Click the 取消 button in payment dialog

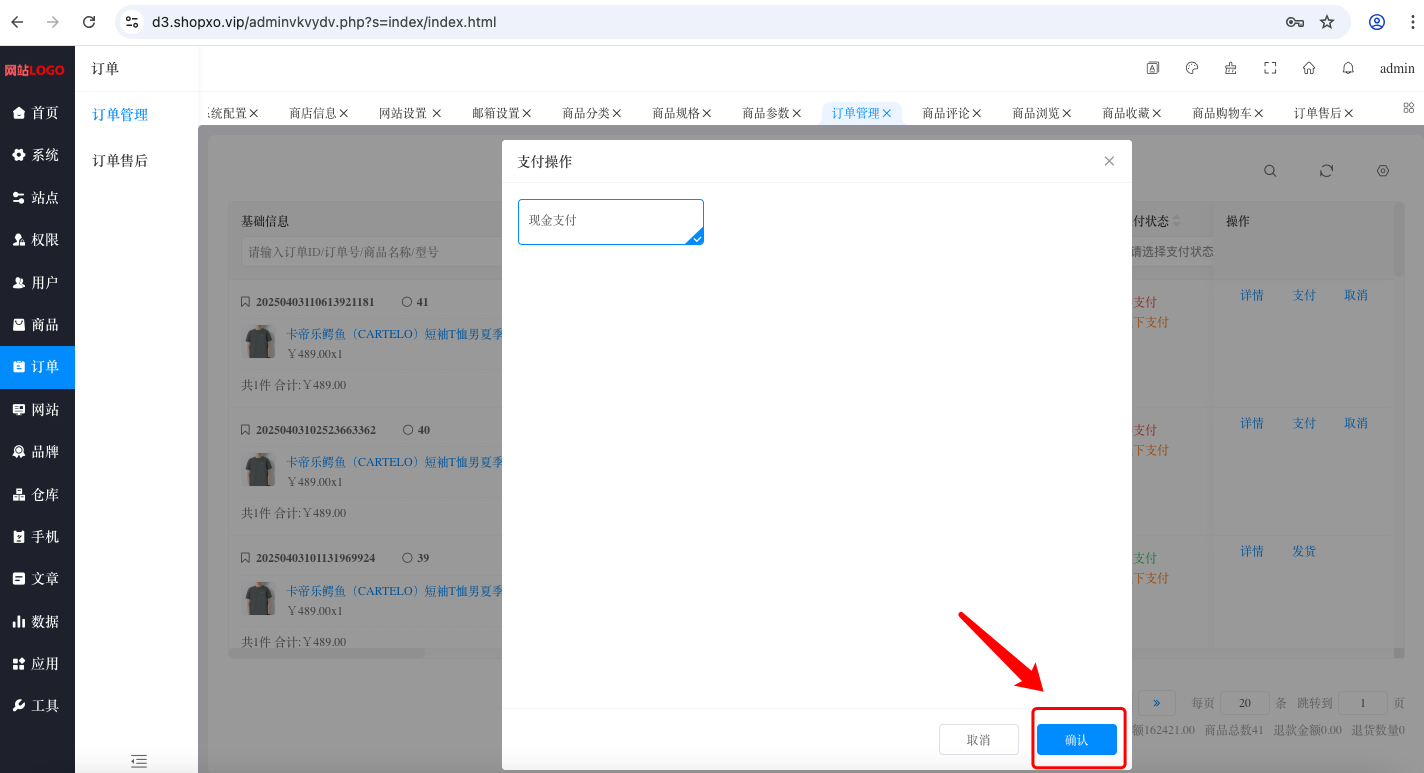point(979,740)
